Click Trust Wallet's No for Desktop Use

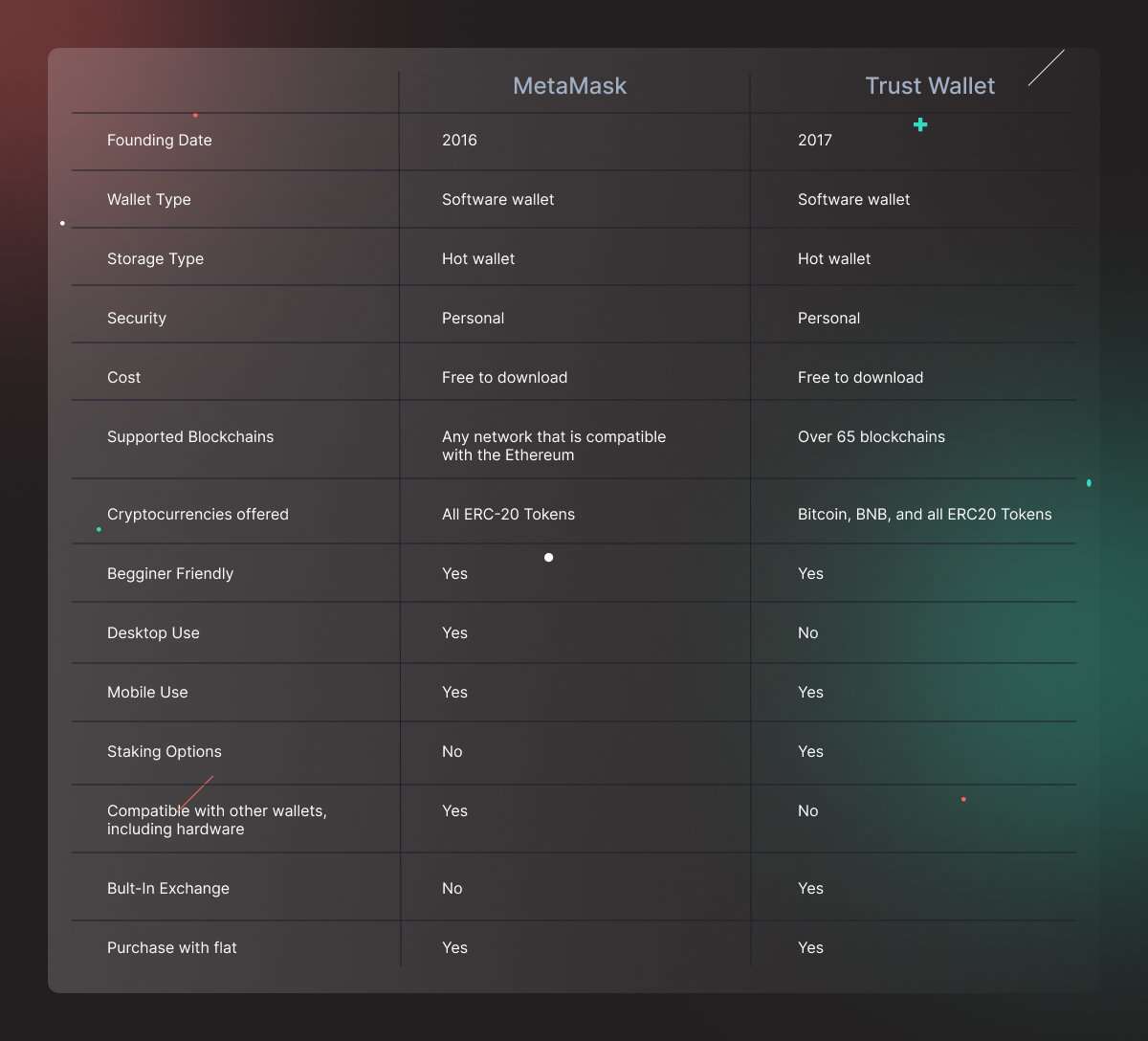point(808,632)
